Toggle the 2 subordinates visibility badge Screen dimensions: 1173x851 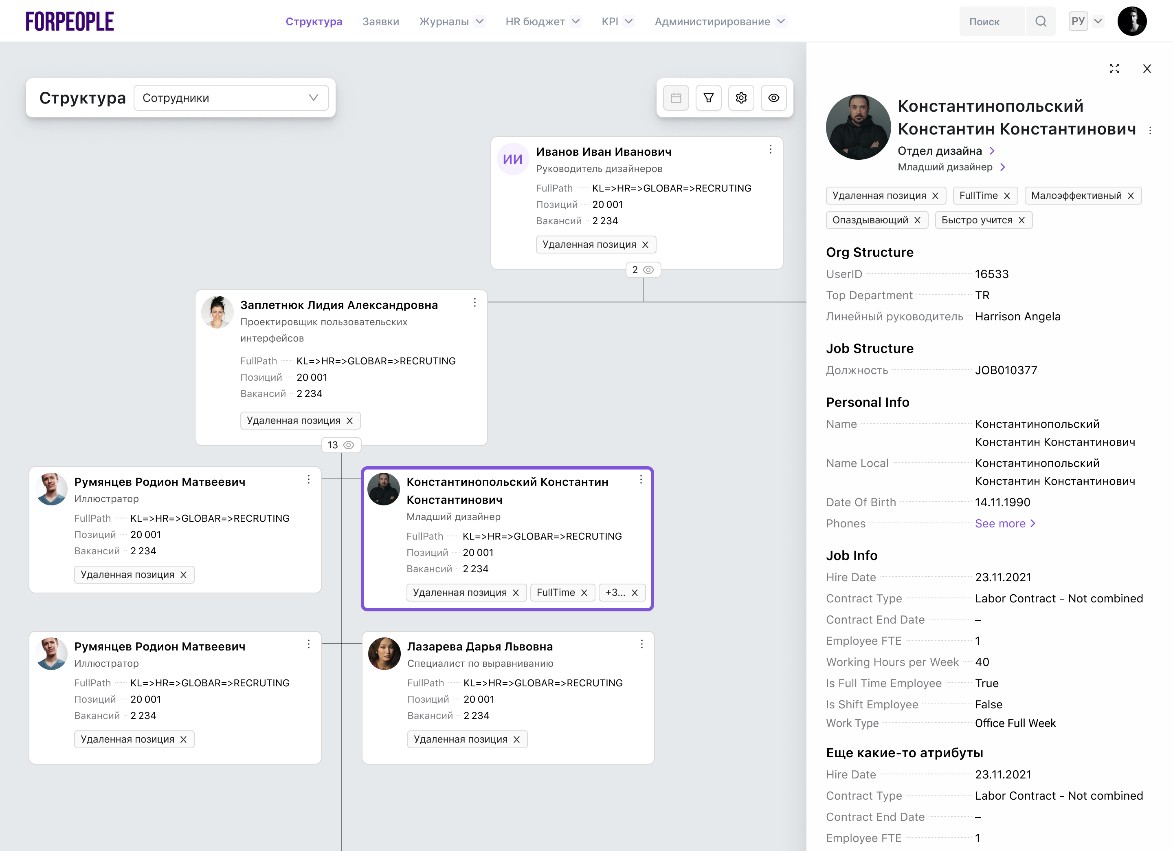point(642,270)
